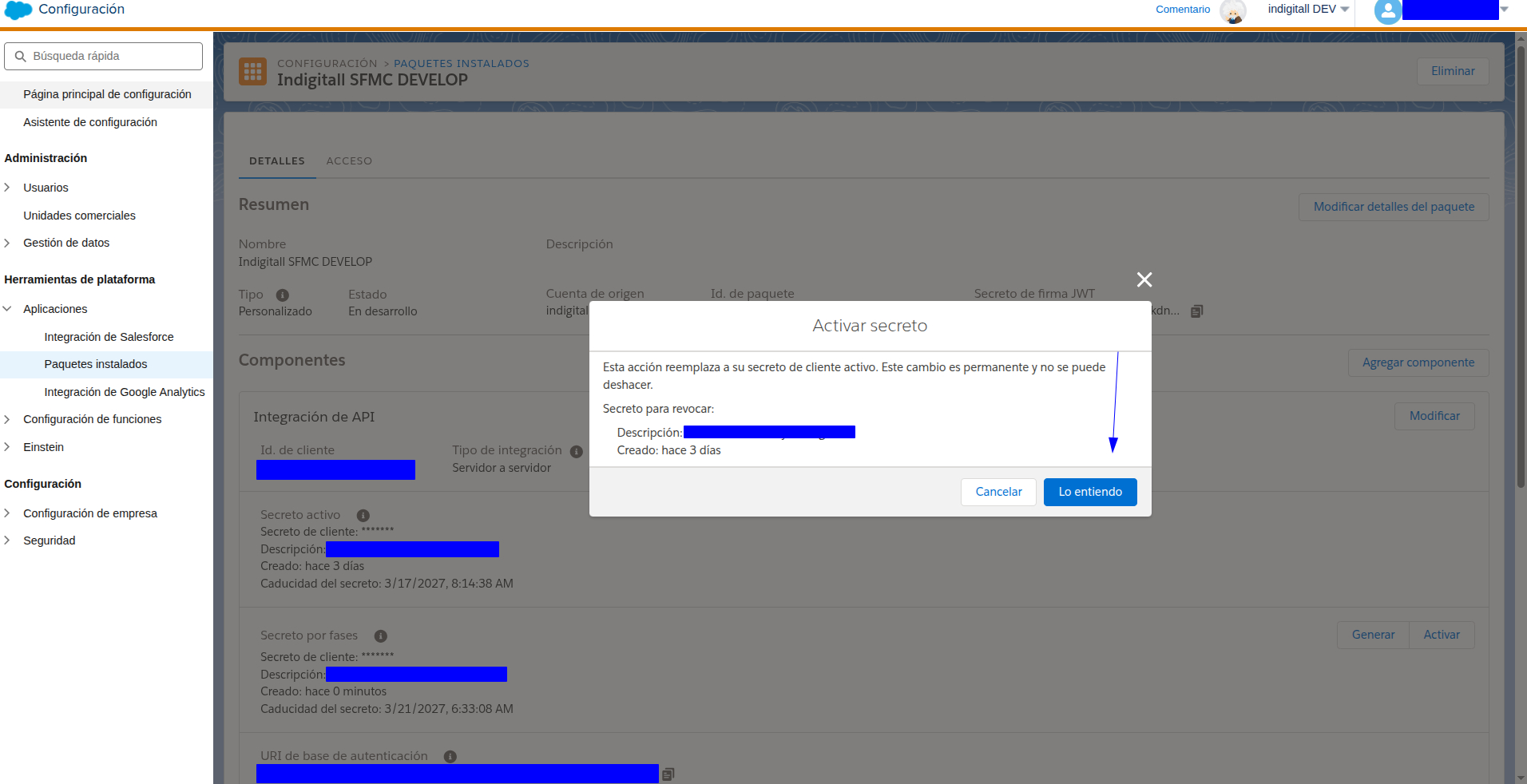The image size is (1527, 784).
Task: Click the Comentario link
Action: 1183,10
